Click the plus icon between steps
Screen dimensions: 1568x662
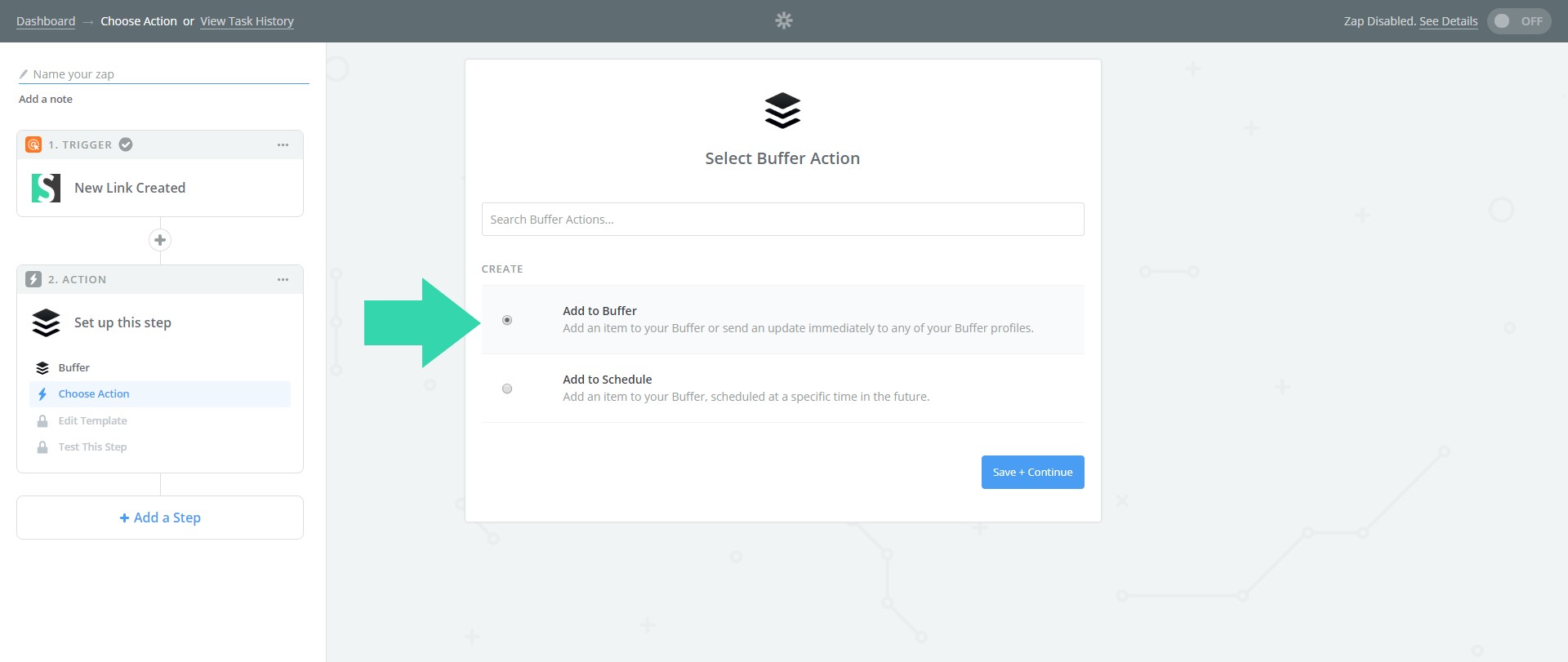point(160,240)
